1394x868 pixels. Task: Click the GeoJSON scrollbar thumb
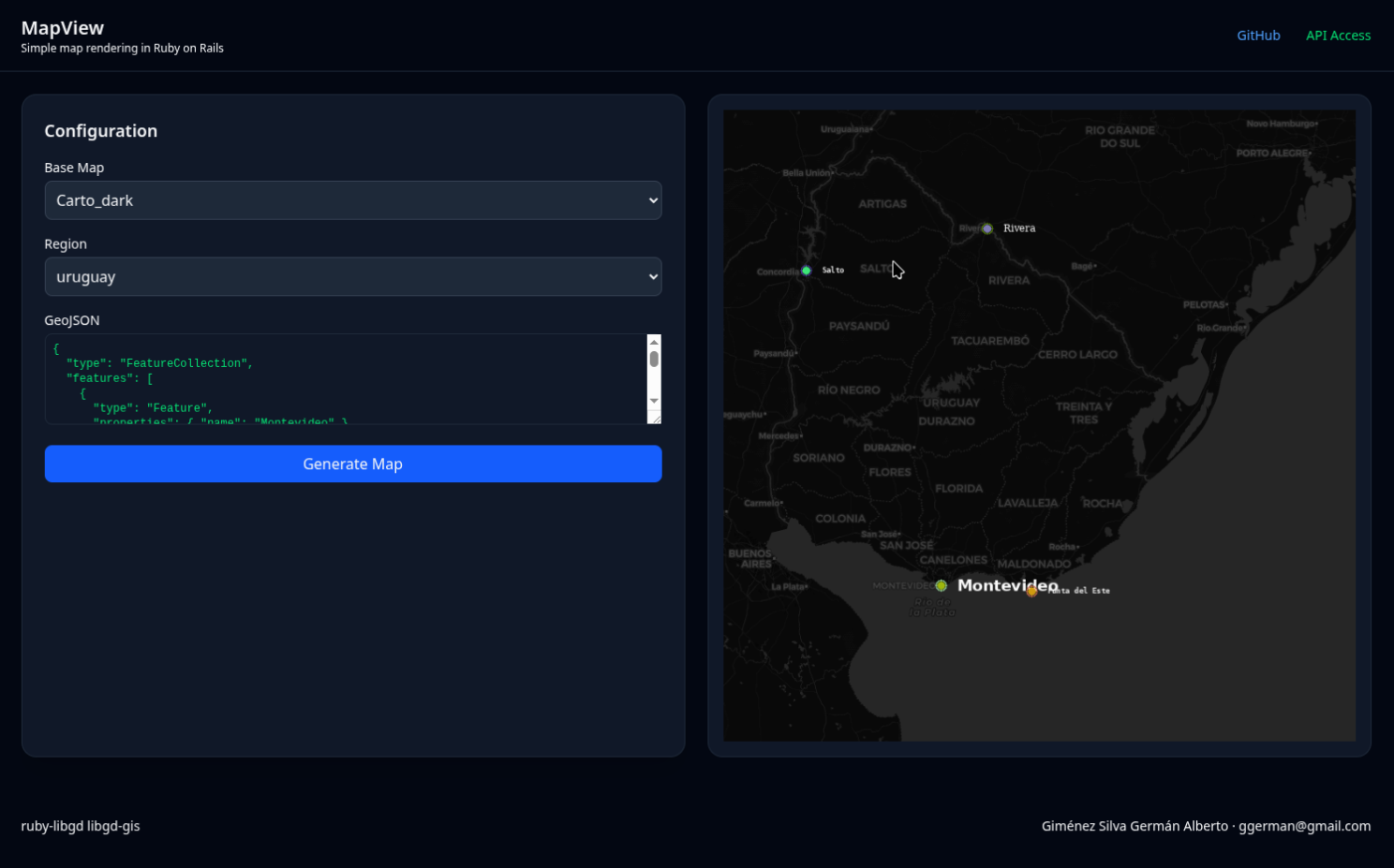[654, 360]
